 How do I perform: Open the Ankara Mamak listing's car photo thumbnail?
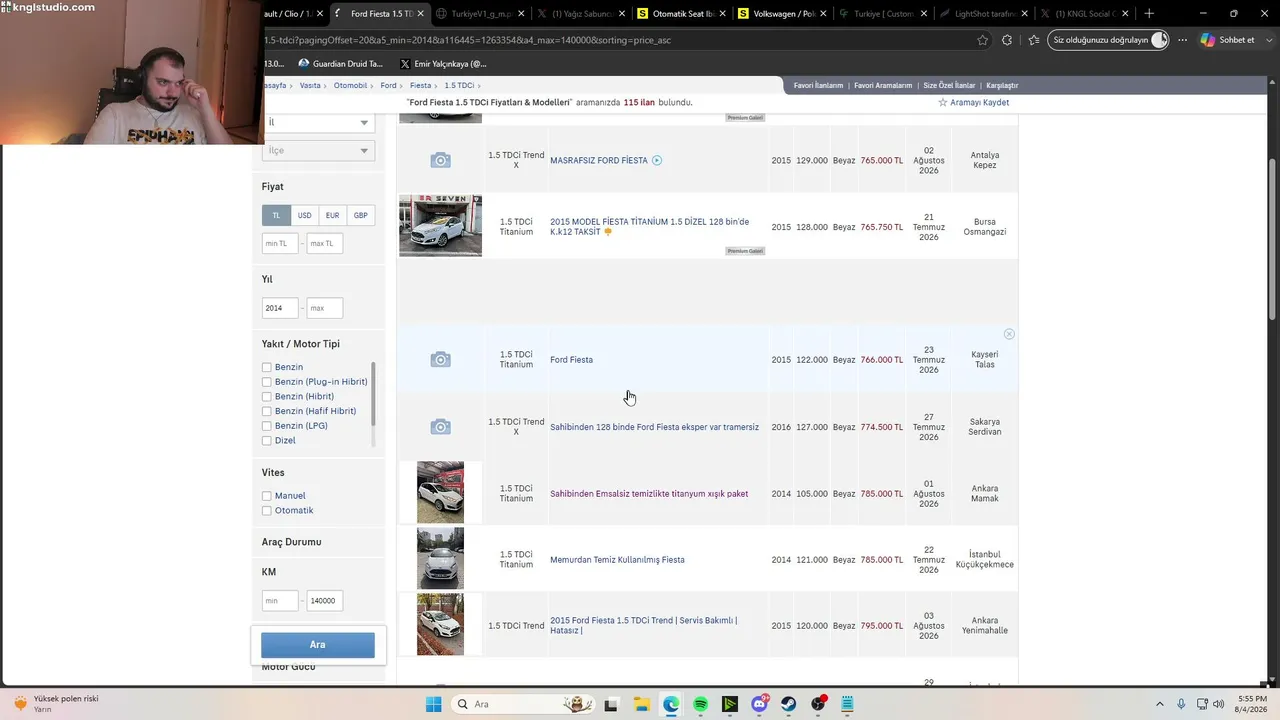click(440, 492)
